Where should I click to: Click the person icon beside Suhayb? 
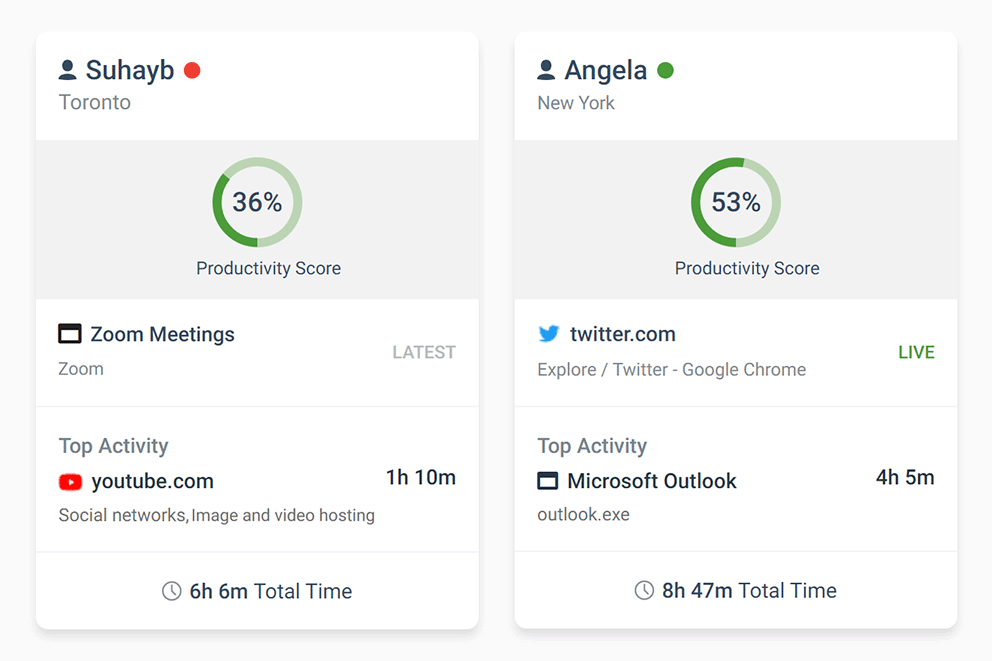click(68, 70)
